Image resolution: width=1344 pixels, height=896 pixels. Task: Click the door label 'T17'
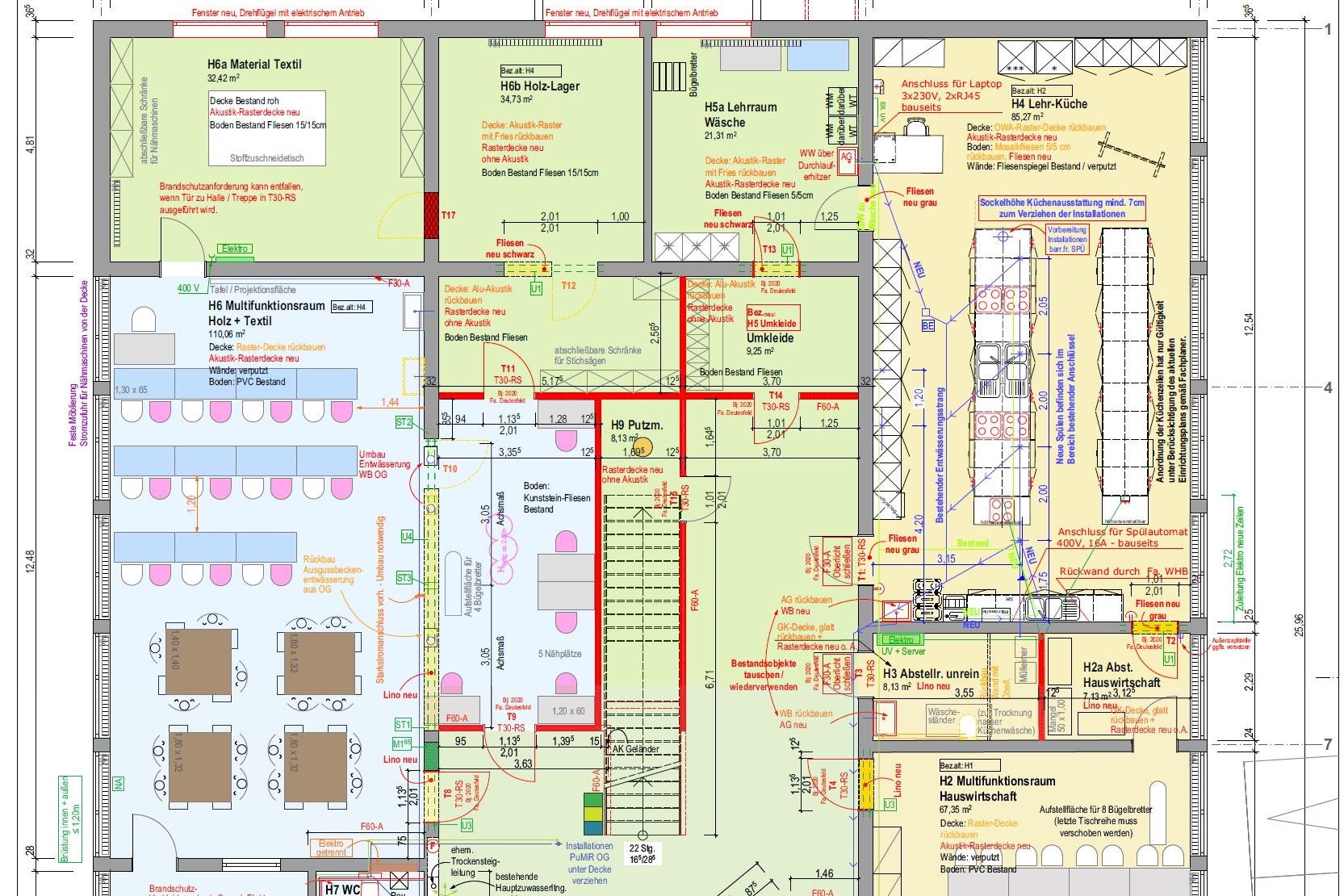coord(449,216)
